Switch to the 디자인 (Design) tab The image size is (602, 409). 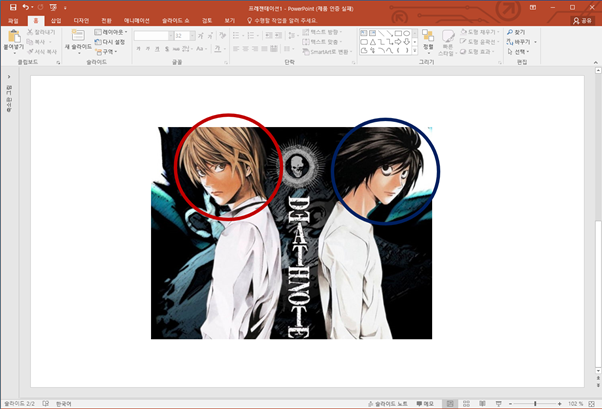pyautogui.click(x=81, y=21)
